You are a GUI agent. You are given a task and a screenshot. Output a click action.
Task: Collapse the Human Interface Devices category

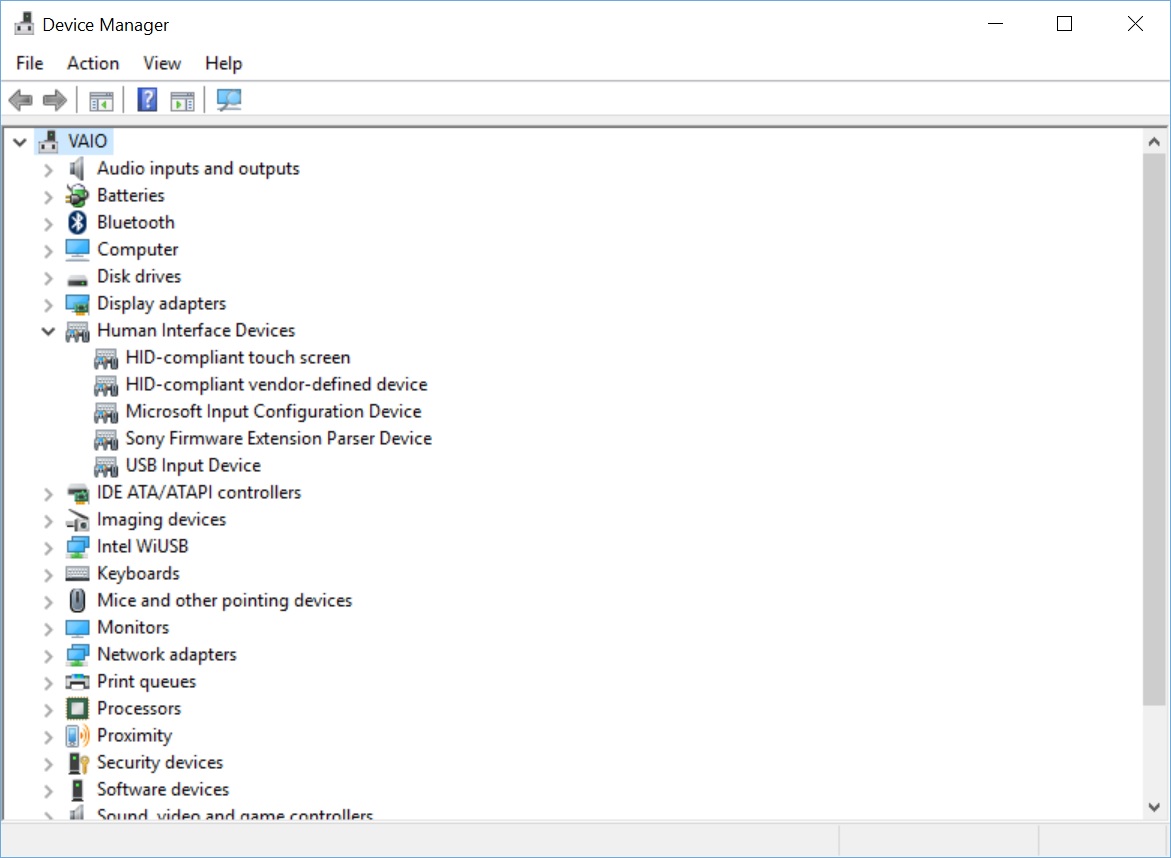47,330
